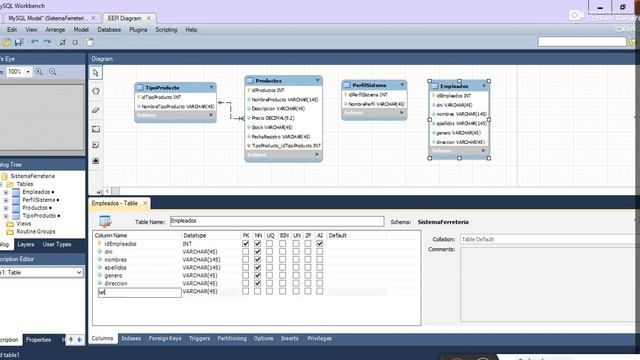Undo last action in toolbar
640x360 pixels.
(35, 42)
